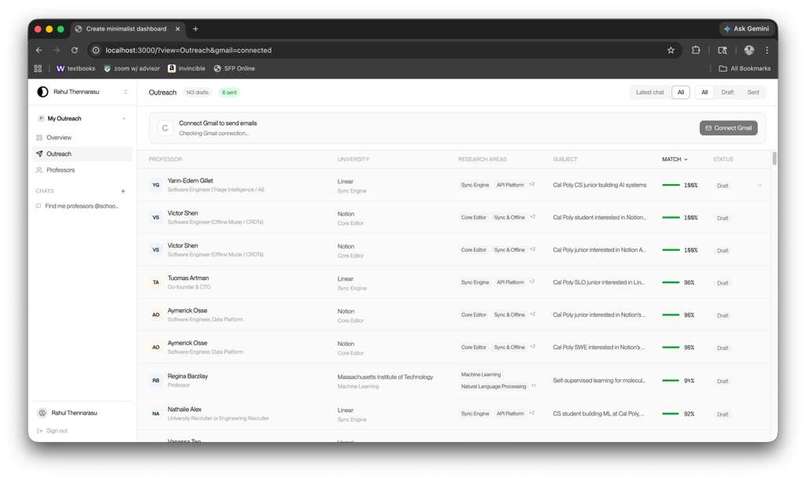Open a new browser tab
The width and height of the screenshot is (806, 479).
click(195, 29)
